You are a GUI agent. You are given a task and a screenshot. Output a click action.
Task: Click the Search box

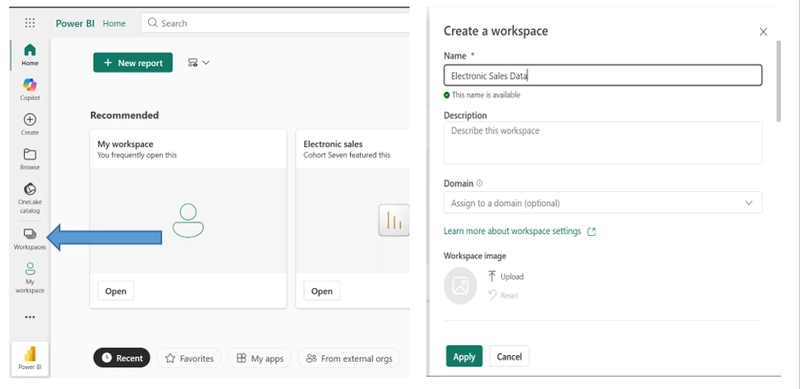(x=276, y=23)
